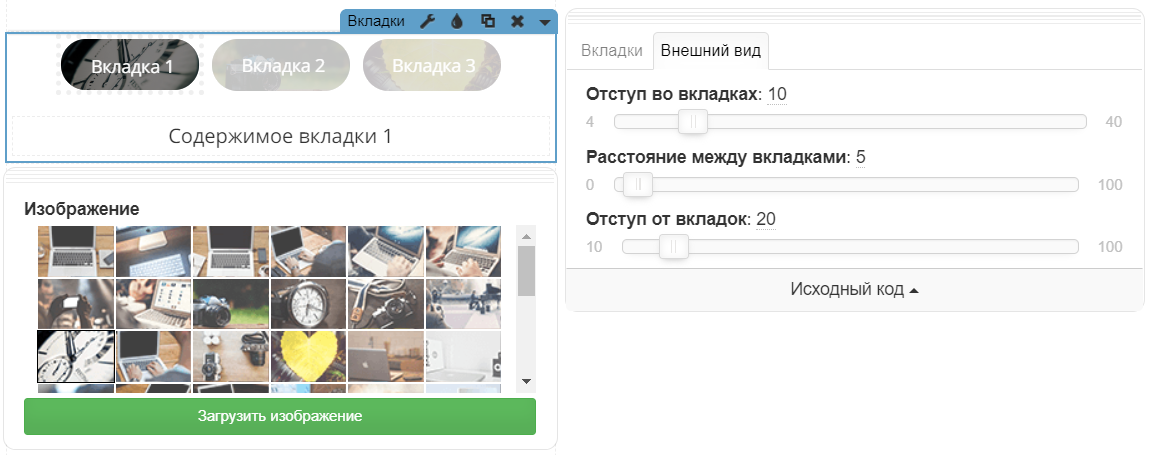The image size is (1153, 455).
Task: Pick the wristwatch close-up thumbnail
Action: pos(308,304)
